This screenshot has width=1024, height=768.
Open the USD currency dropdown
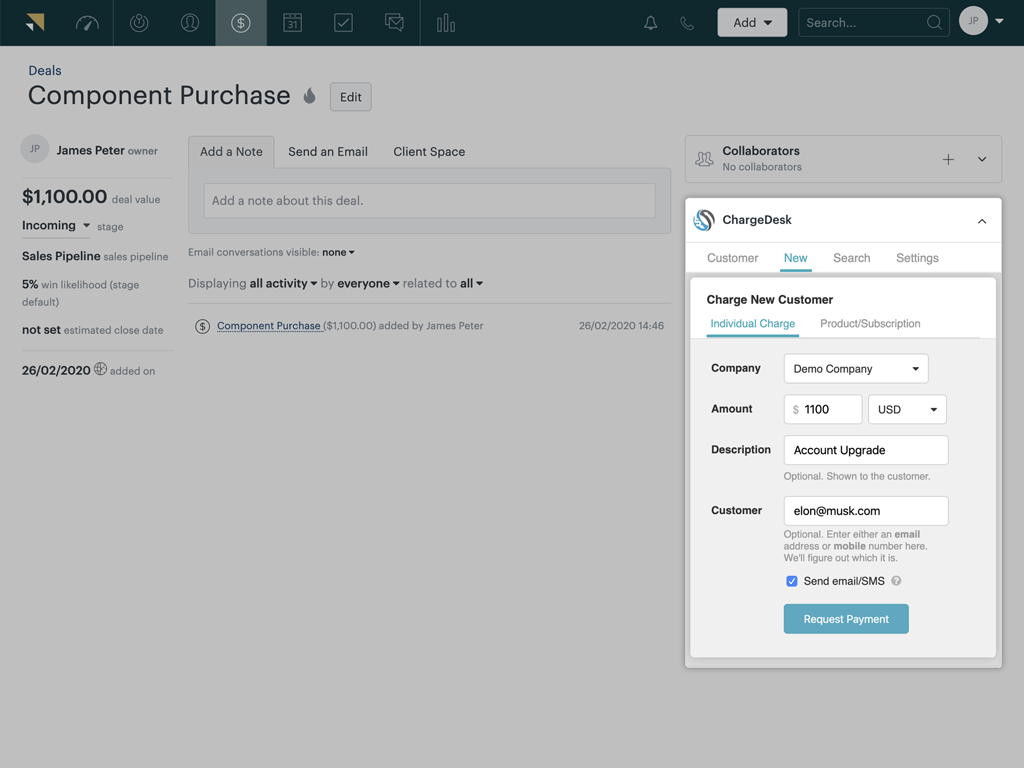(907, 409)
